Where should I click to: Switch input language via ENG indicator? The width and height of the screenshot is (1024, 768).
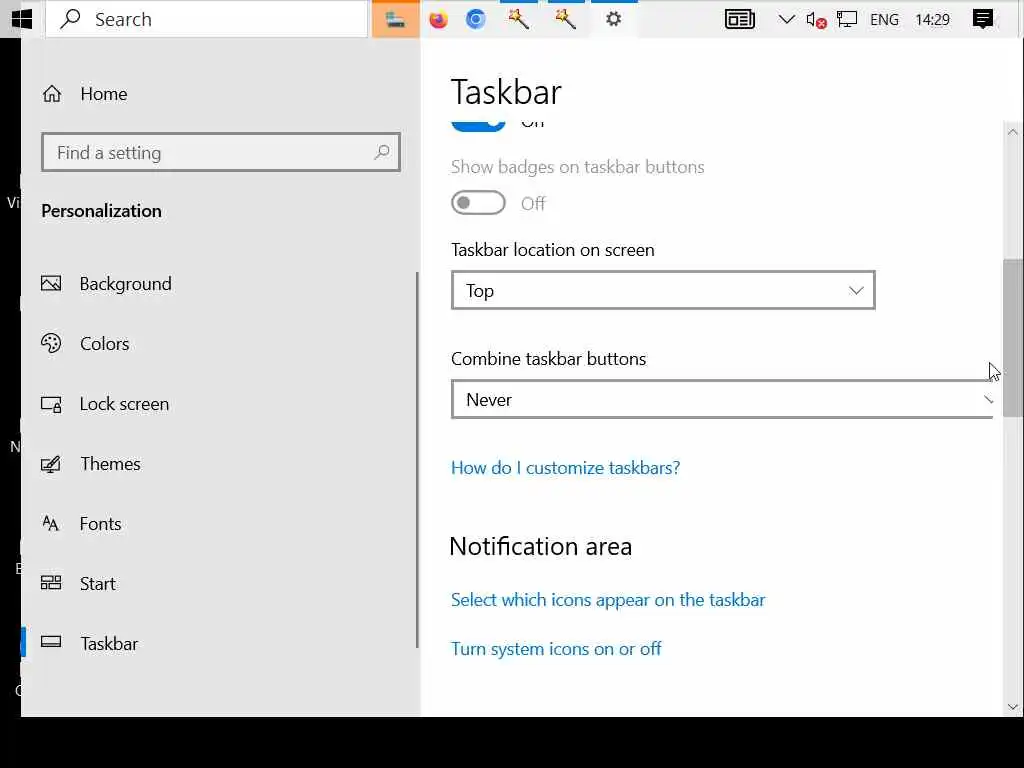(x=884, y=20)
